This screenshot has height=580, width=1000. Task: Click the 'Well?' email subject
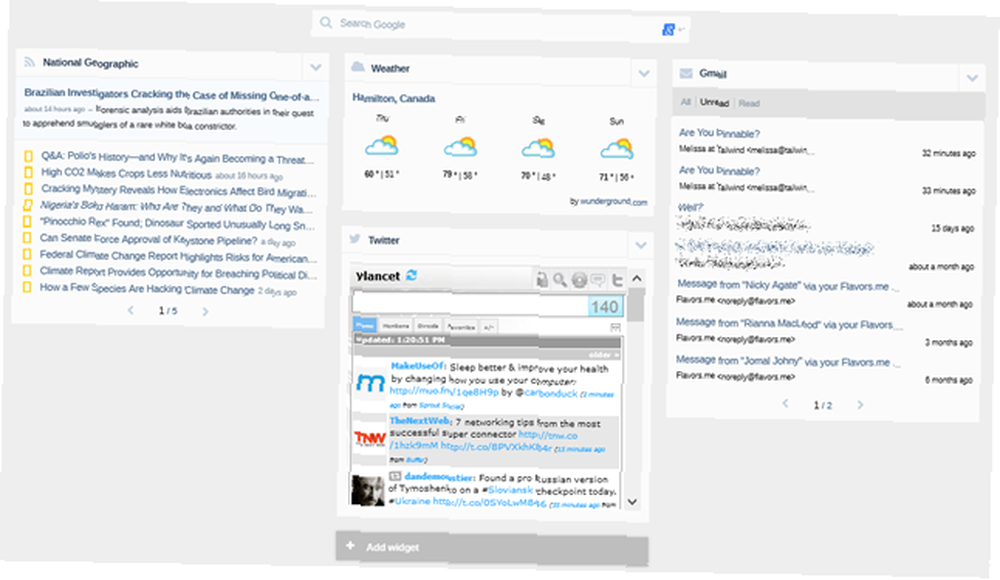click(690, 207)
